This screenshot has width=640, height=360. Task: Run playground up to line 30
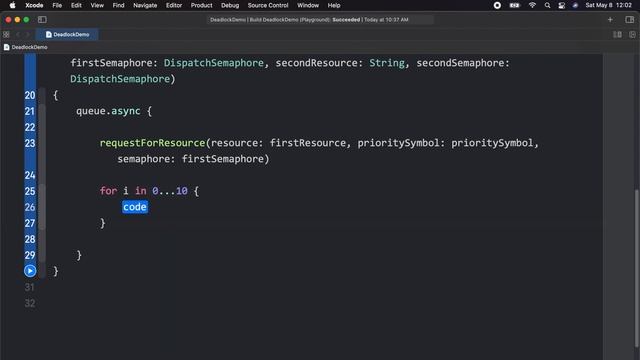[30, 271]
